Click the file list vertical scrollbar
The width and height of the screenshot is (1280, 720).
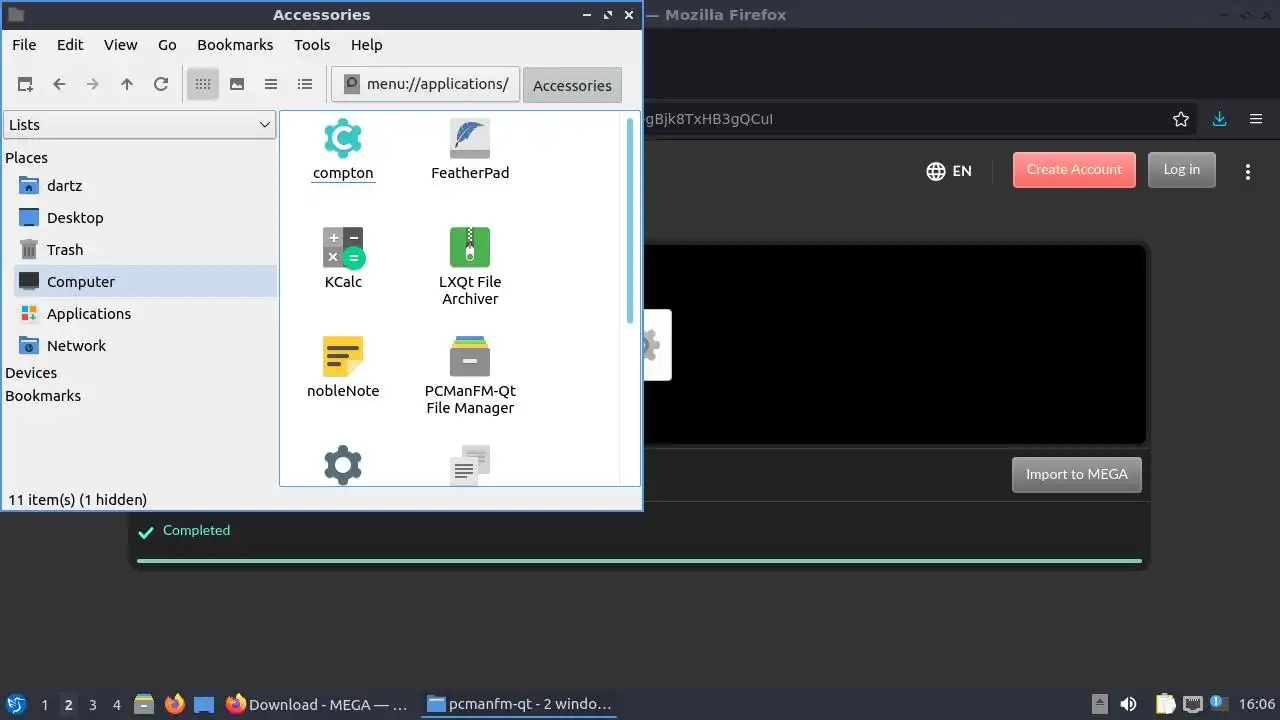630,220
